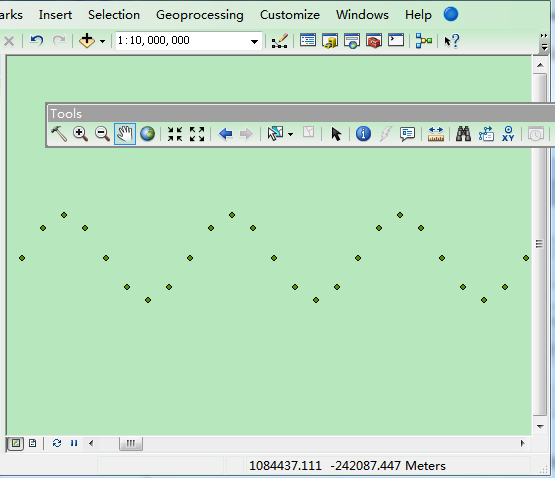
Task: Click the vertical scrollbar down arrow
Action: tap(540, 427)
